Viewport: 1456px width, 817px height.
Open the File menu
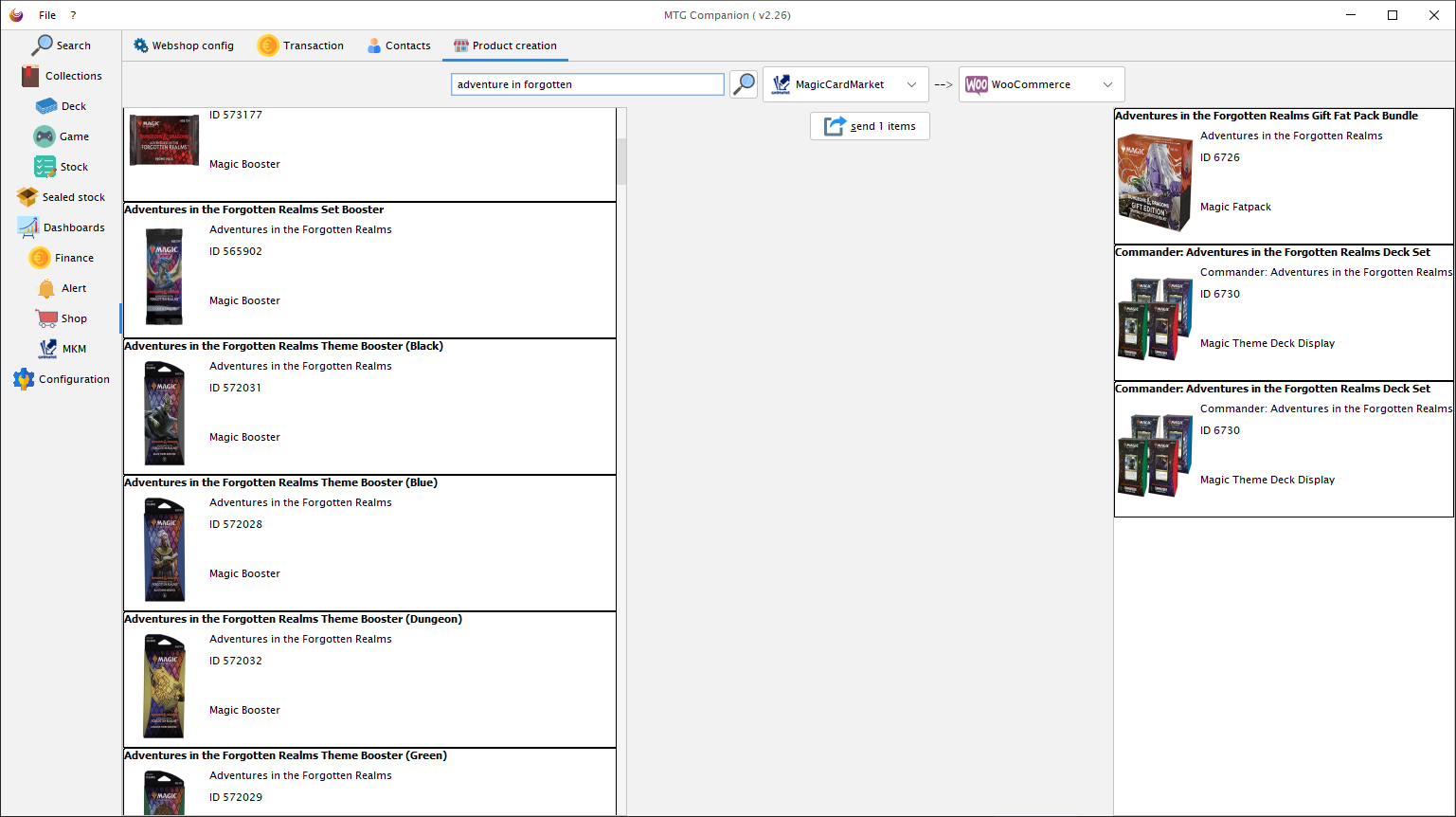47,15
